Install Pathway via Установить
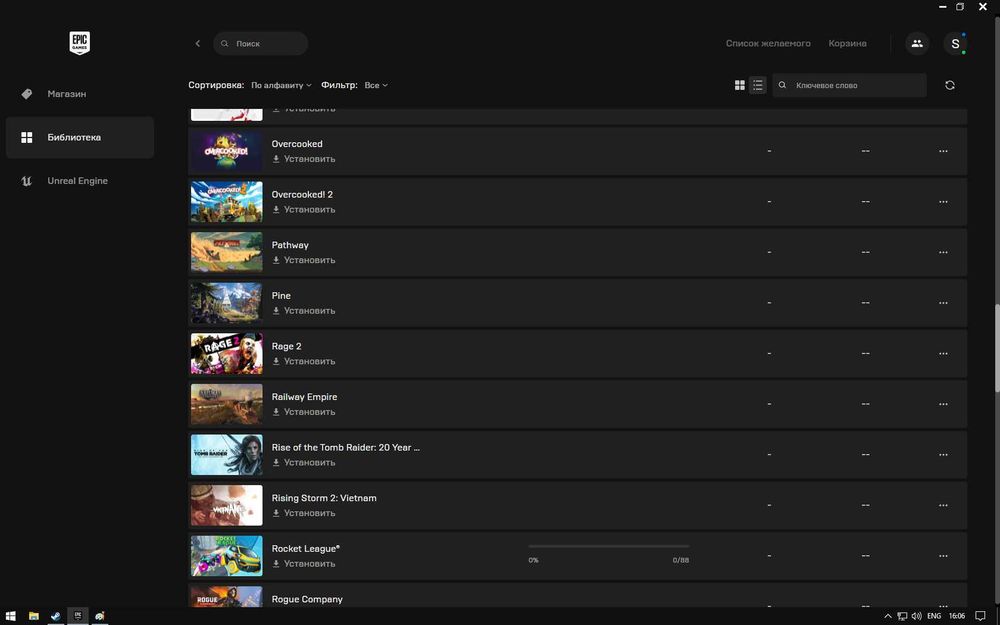Screen dimensions: 1000x625 coord(304,260)
